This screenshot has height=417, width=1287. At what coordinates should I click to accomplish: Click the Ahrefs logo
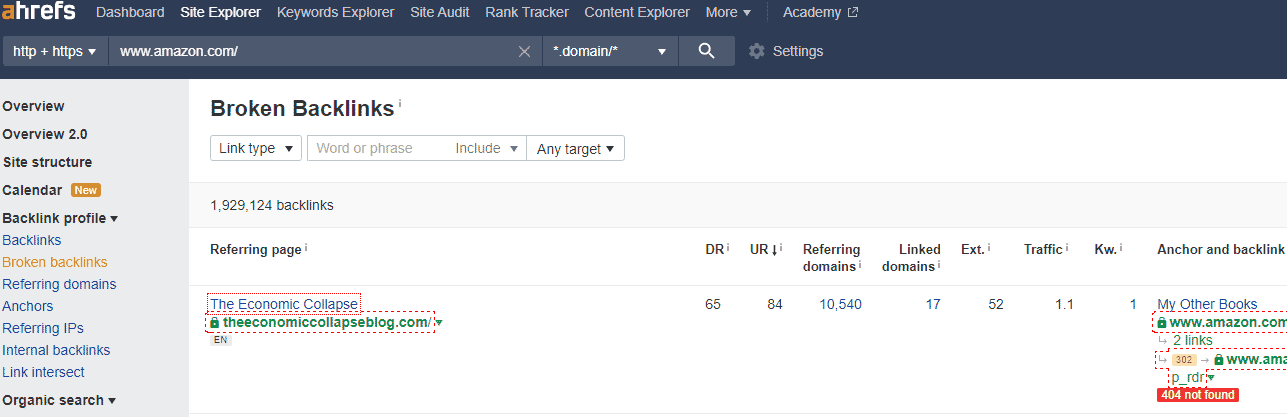click(41, 13)
